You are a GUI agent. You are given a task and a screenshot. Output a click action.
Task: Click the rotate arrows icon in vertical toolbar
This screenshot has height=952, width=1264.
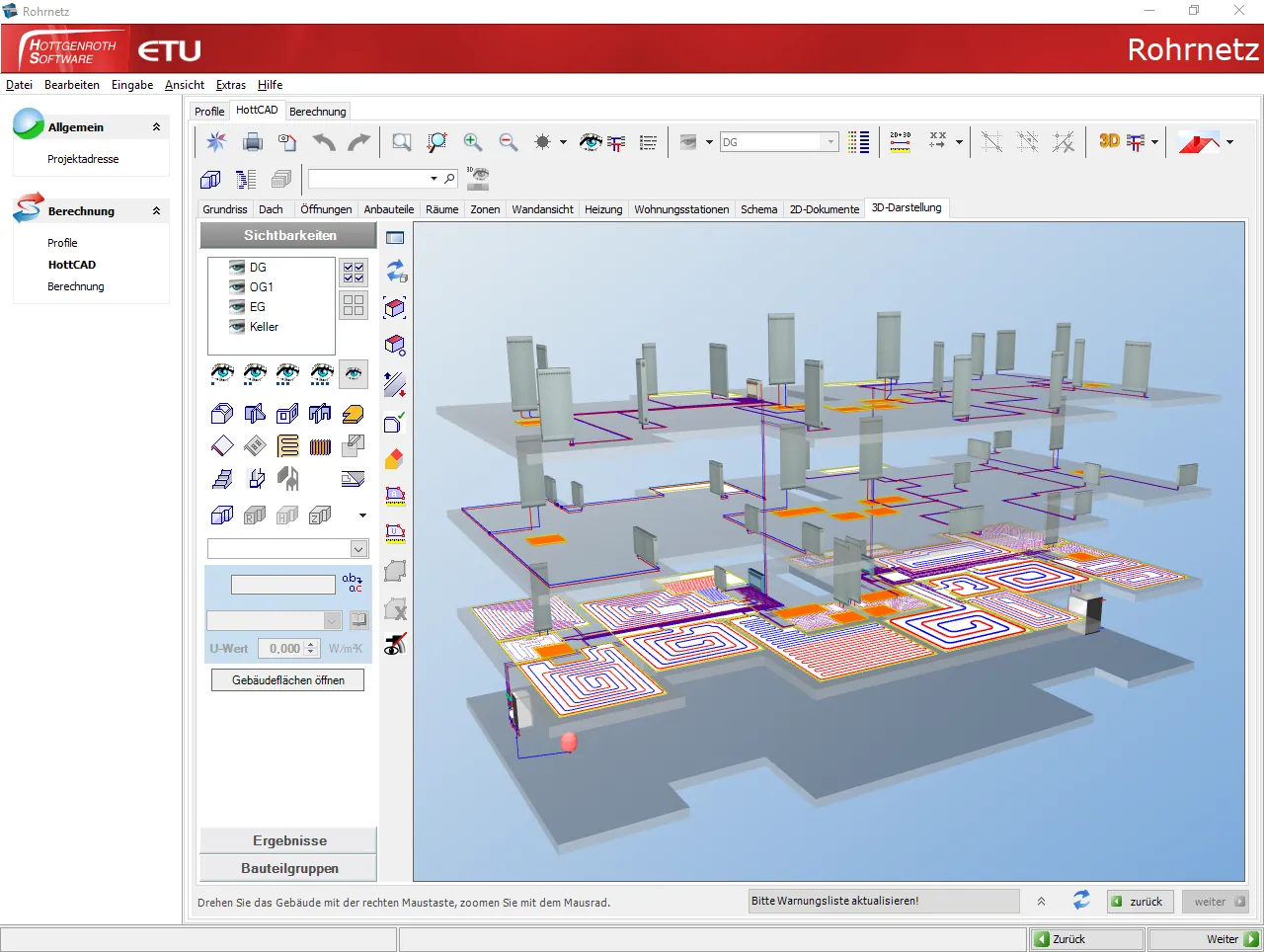click(x=395, y=271)
